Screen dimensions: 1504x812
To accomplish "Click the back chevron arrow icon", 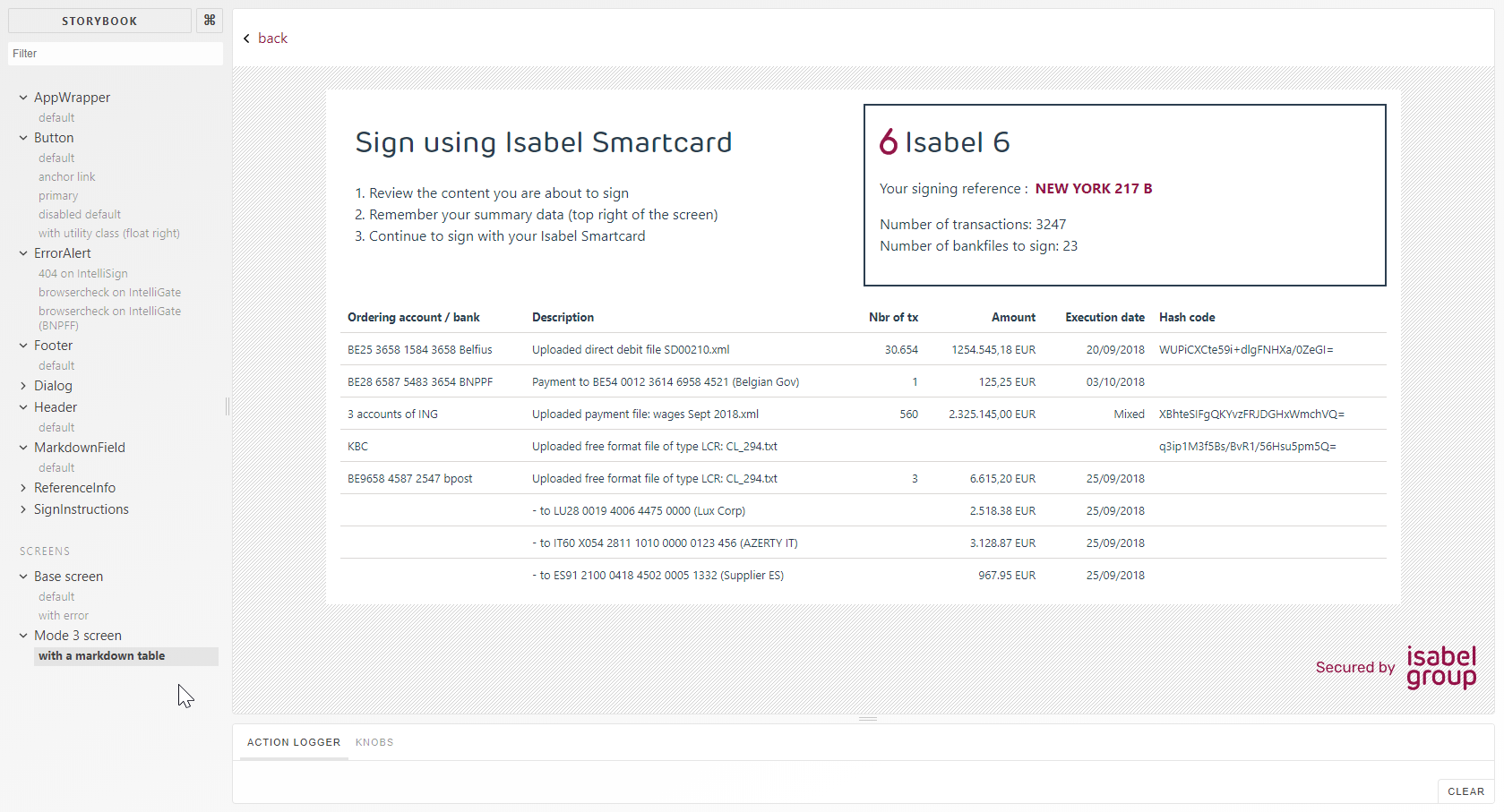I will (x=246, y=38).
